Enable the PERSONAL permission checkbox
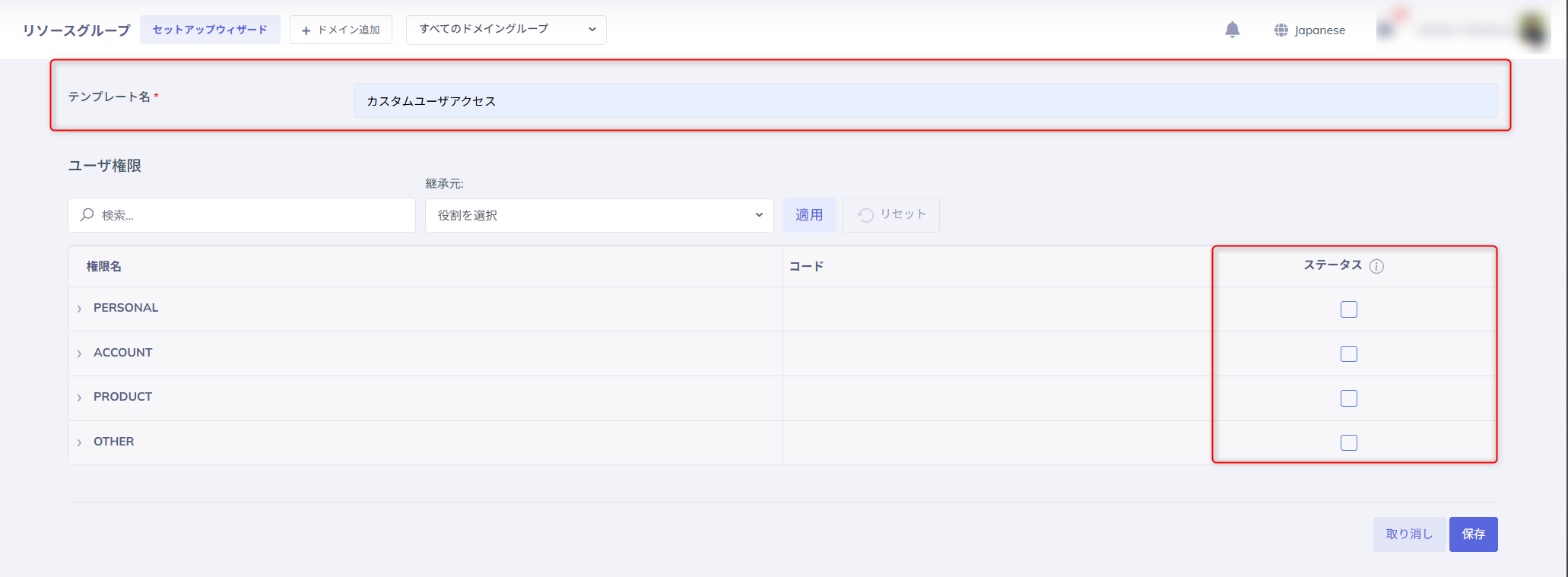1568x577 pixels. click(1348, 309)
